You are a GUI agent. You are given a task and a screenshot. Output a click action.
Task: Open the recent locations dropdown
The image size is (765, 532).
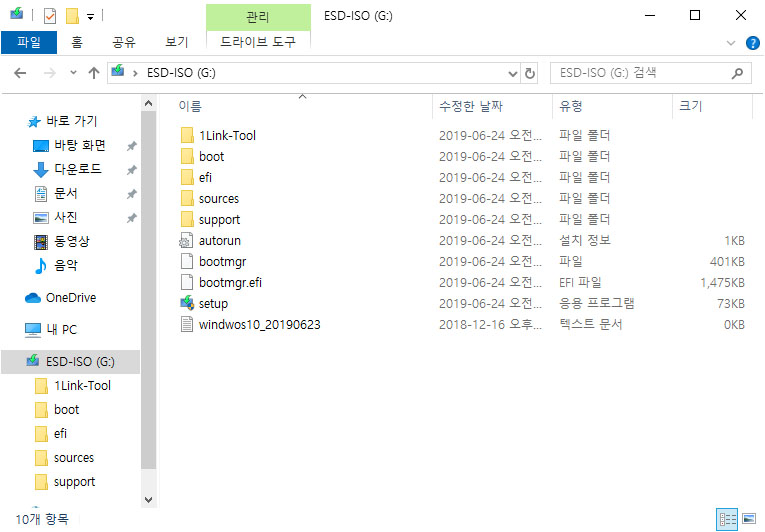tap(73, 73)
